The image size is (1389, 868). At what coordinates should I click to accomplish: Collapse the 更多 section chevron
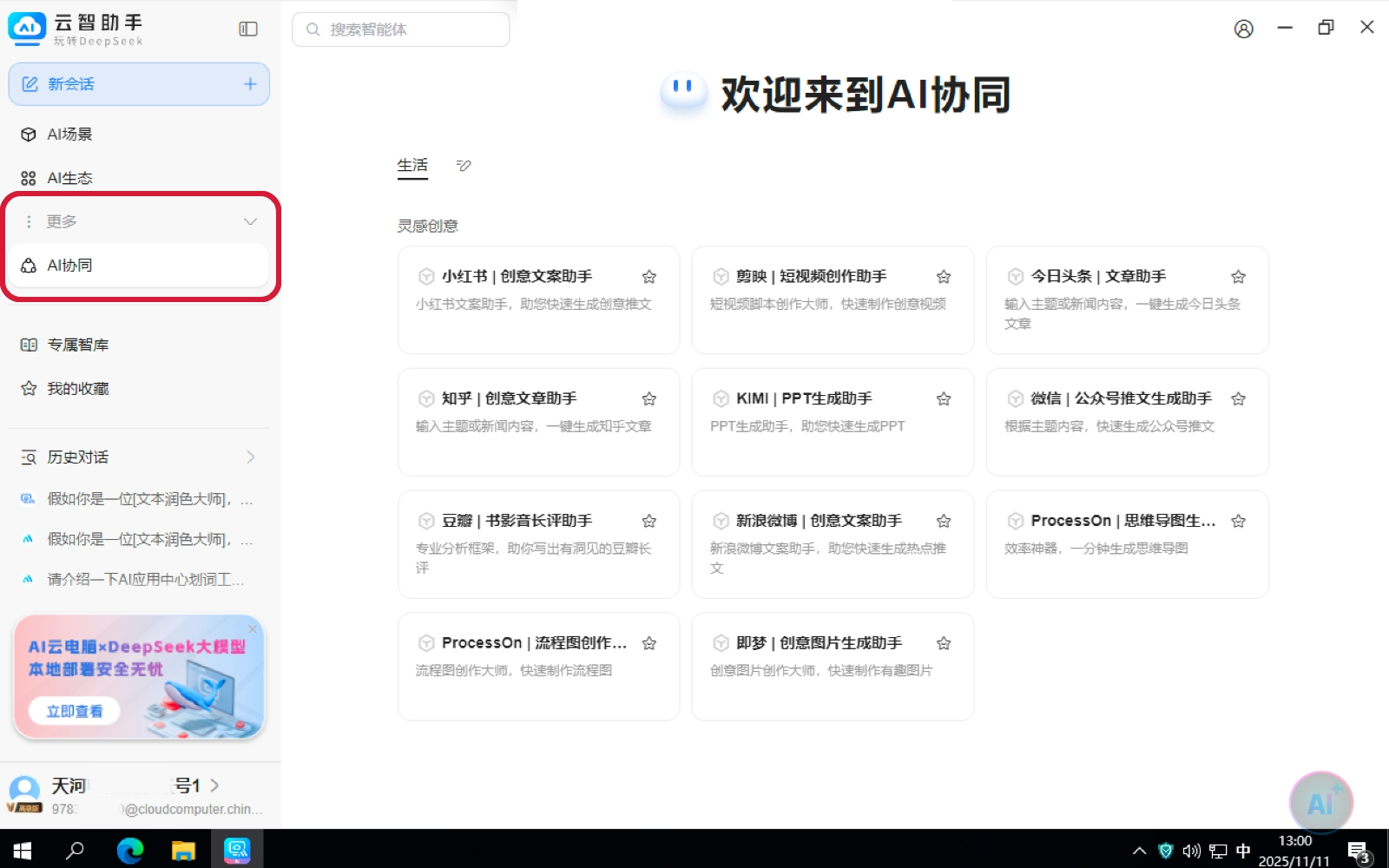[250, 221]
